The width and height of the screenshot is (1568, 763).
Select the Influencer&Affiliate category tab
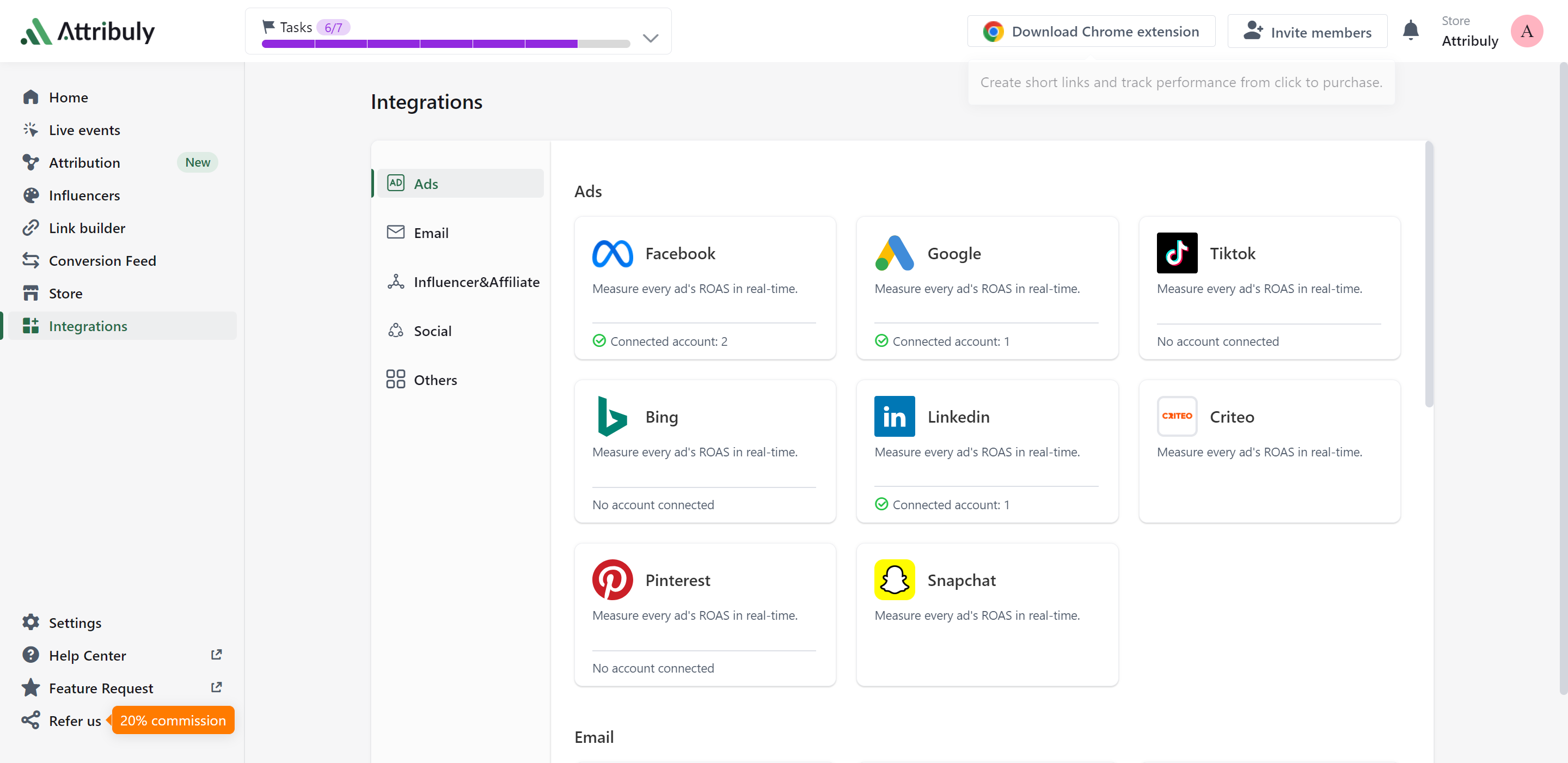click(460, 282)
